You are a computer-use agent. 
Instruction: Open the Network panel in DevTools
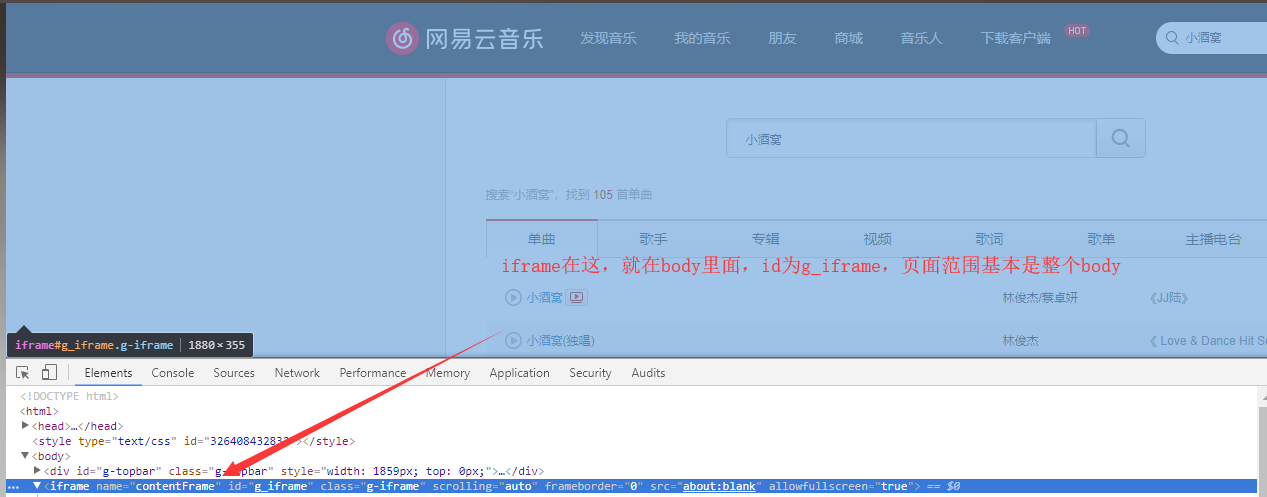click(297, 373)
